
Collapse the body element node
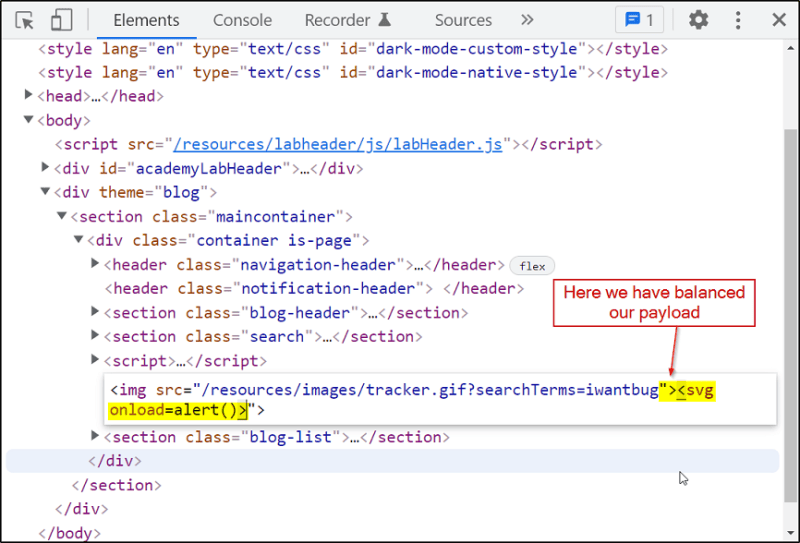[x=29, y=119]
